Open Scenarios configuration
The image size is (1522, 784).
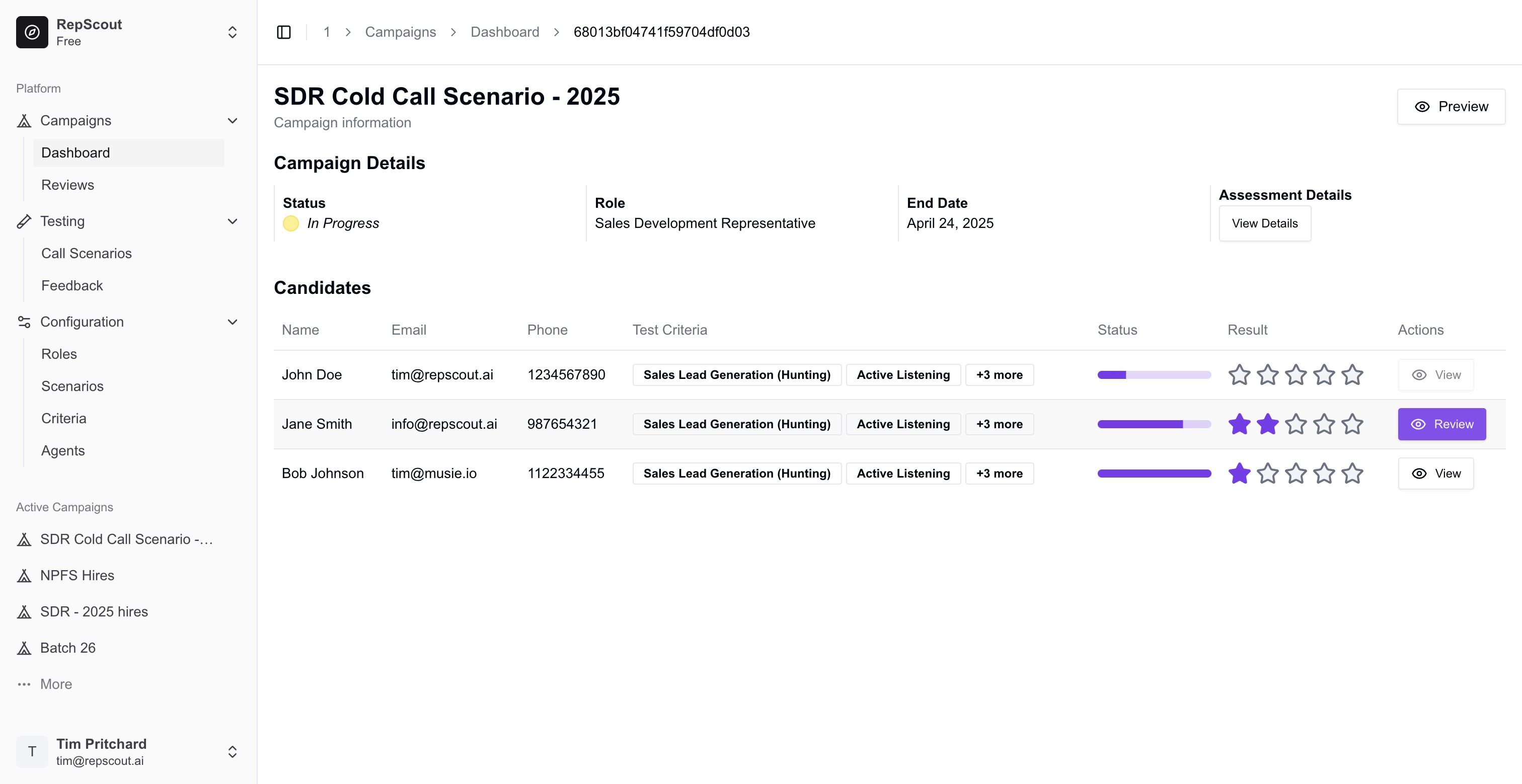[x=129, y=386]
